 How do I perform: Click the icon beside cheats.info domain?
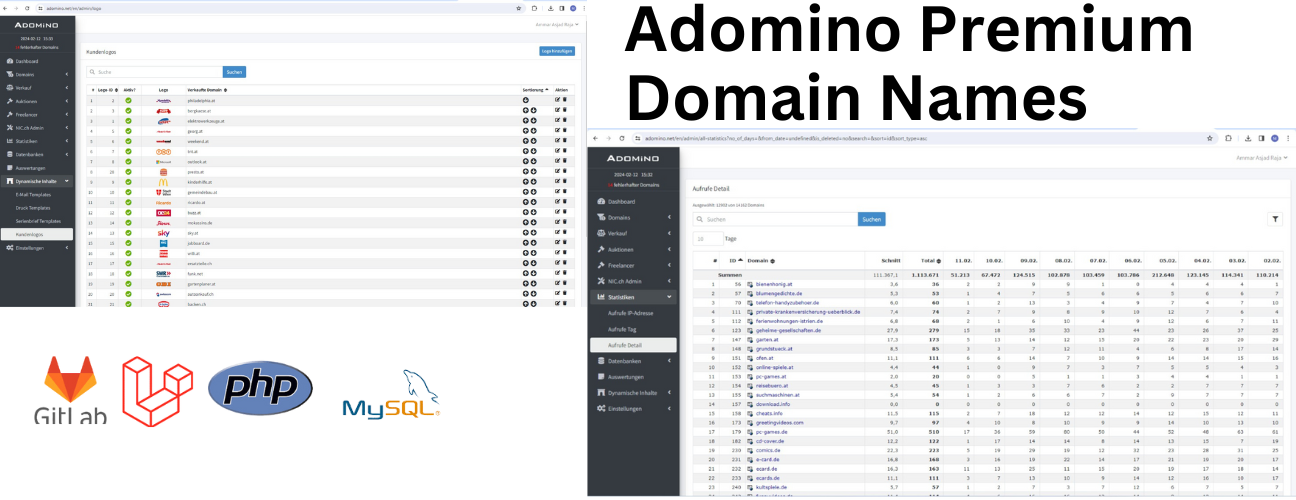[749, 413]
